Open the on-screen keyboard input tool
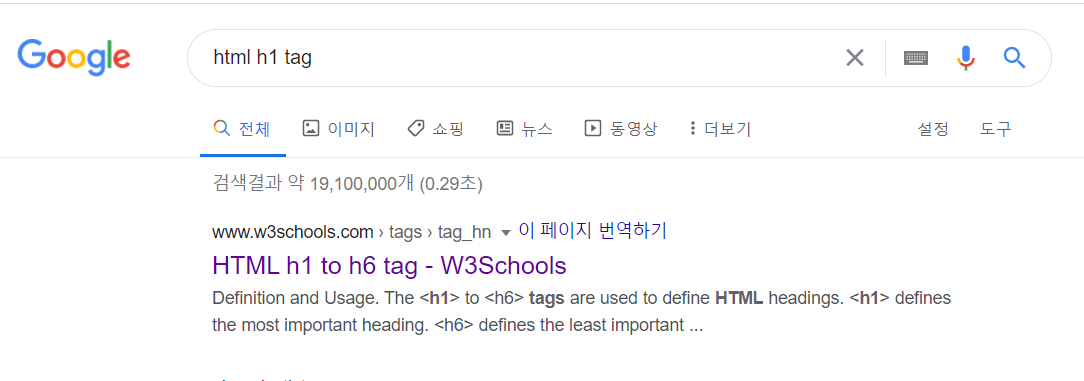Image resolution: width=1084 pixels, height=381 pixels. 916,58
